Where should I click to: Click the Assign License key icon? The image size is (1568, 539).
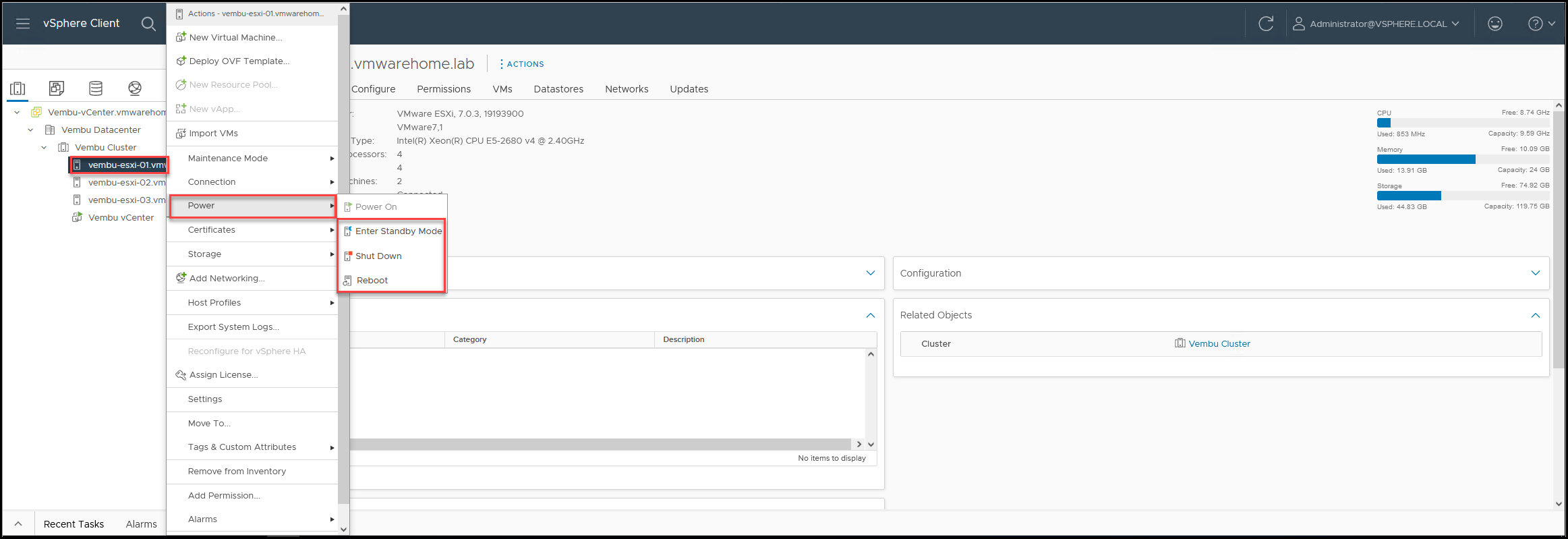click(181, 374)
